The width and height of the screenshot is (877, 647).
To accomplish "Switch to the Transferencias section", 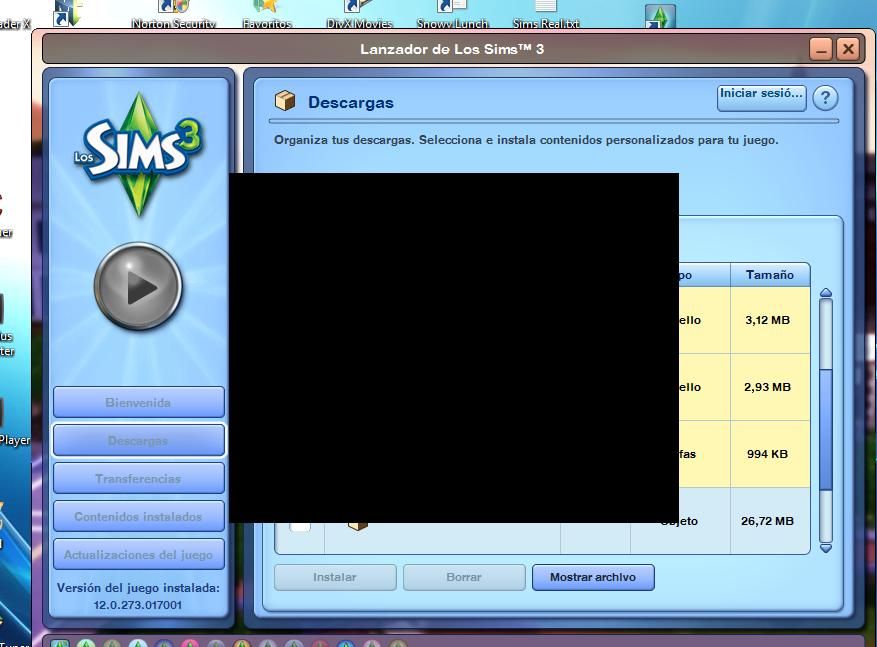I will (138, 478).
